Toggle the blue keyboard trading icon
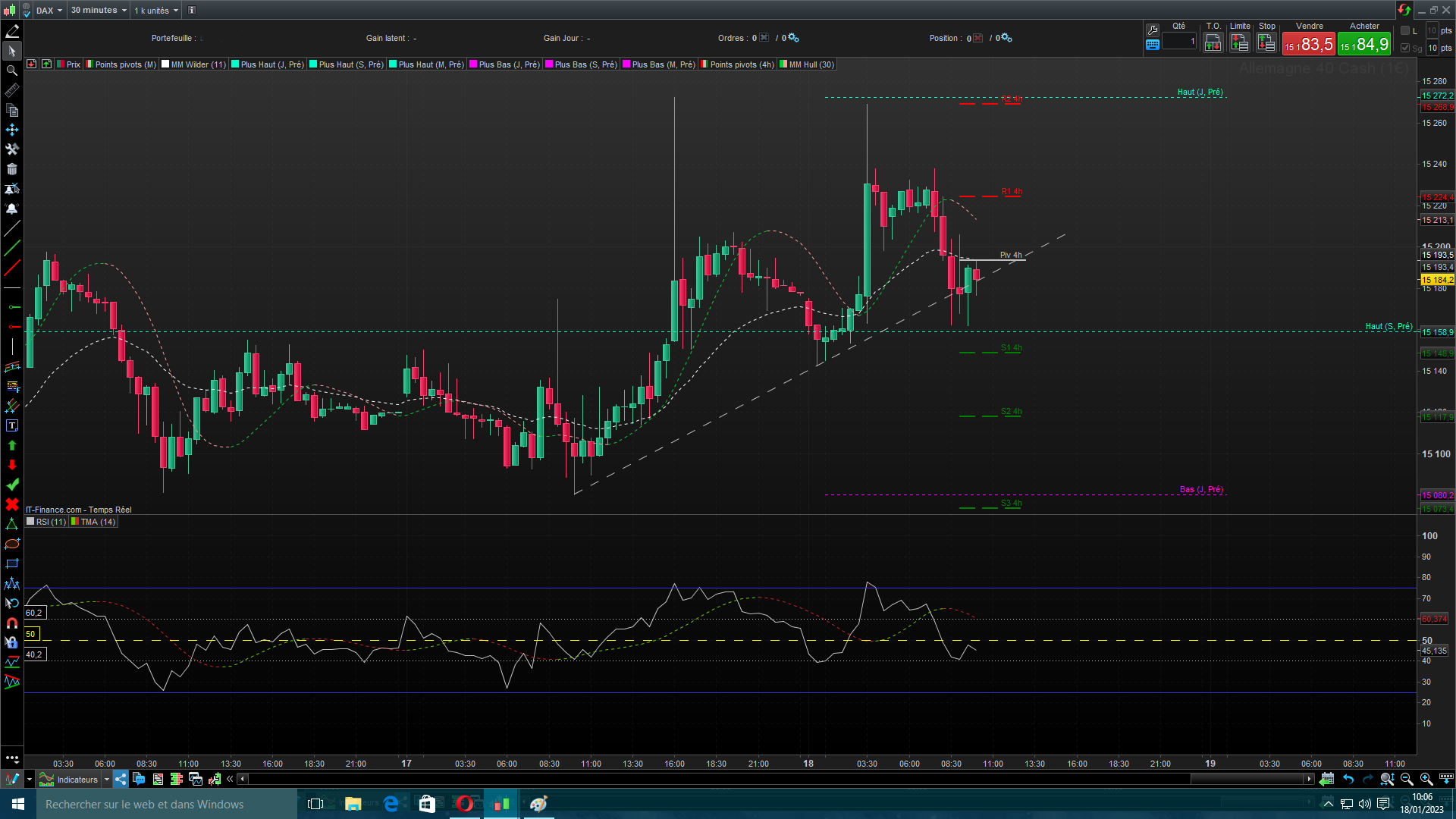This screenshot has height=819, width=1456. [1153, 45]
